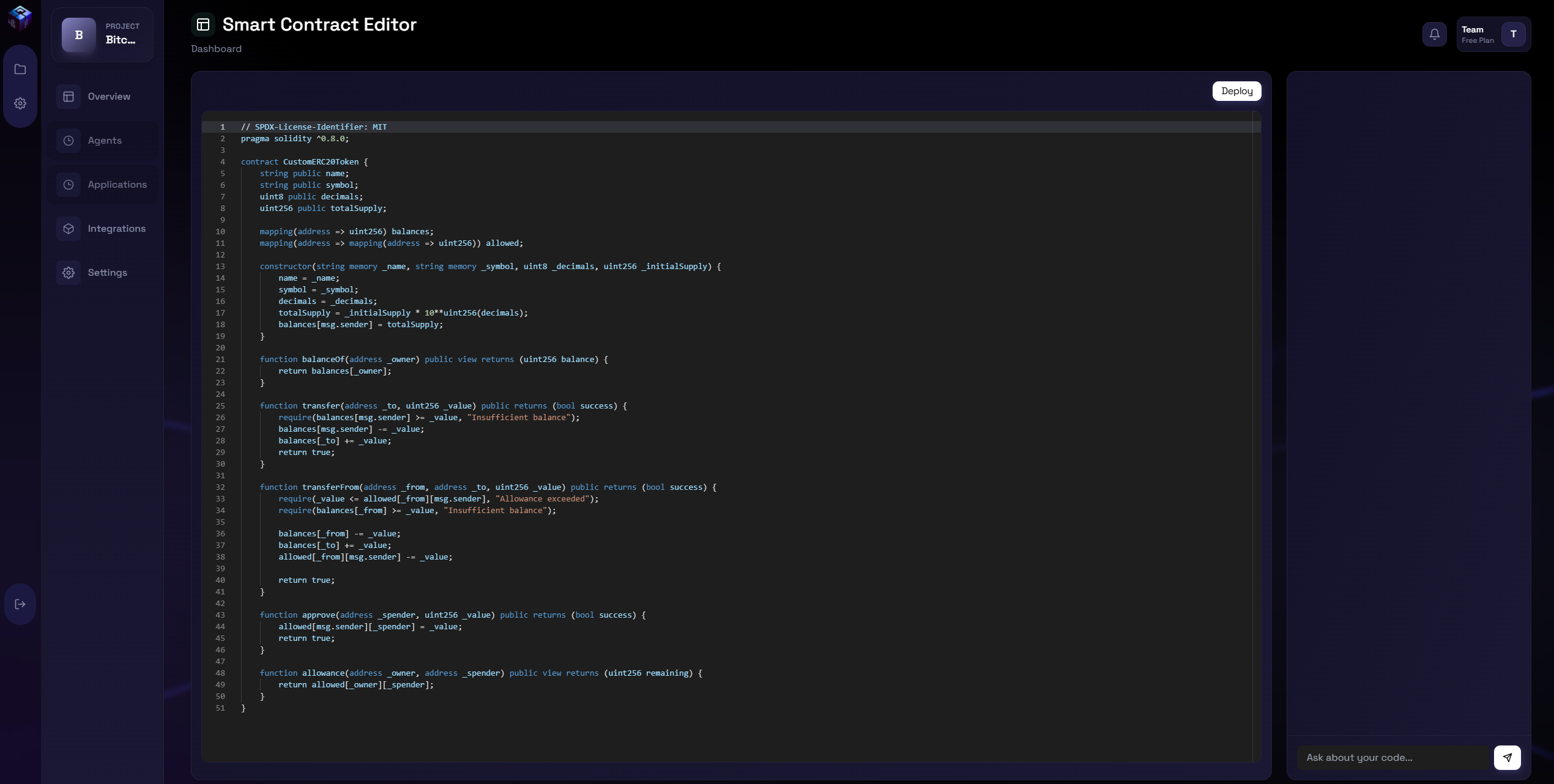Click the Integrations cube icon
The height and width of the screenshot is (784, 1554).
pyautogui.click(x=69, y=229)
